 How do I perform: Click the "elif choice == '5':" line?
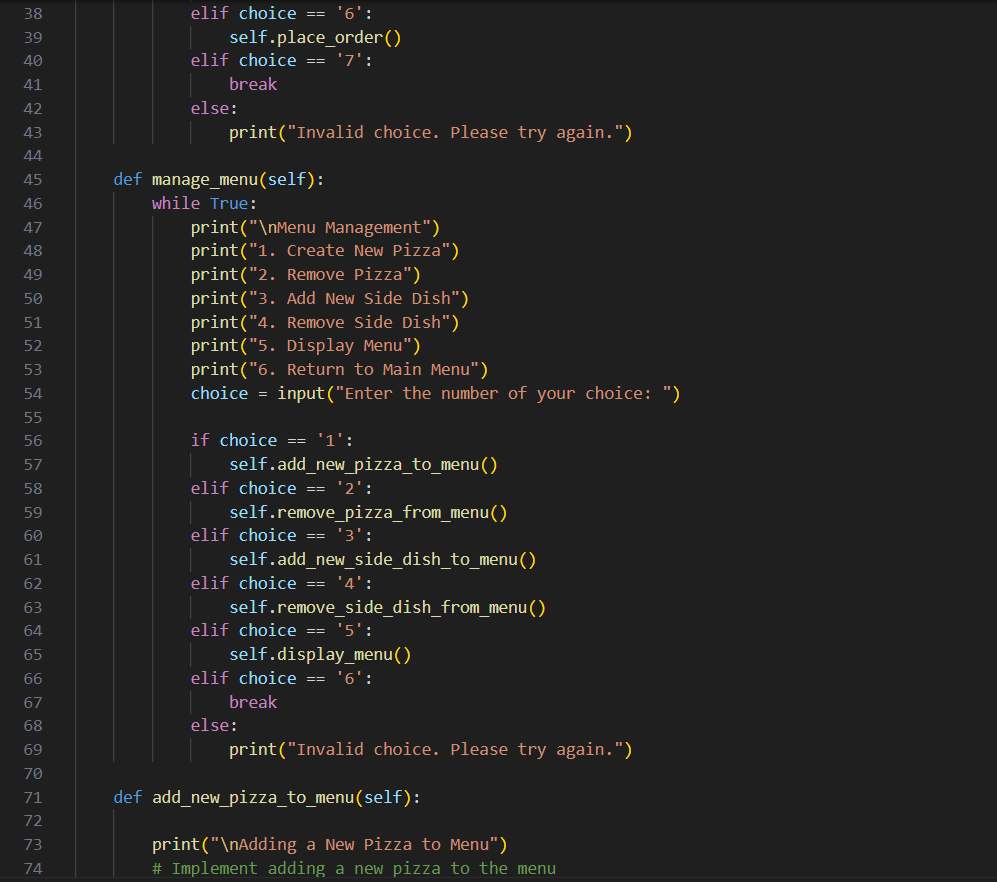[282, 631]
